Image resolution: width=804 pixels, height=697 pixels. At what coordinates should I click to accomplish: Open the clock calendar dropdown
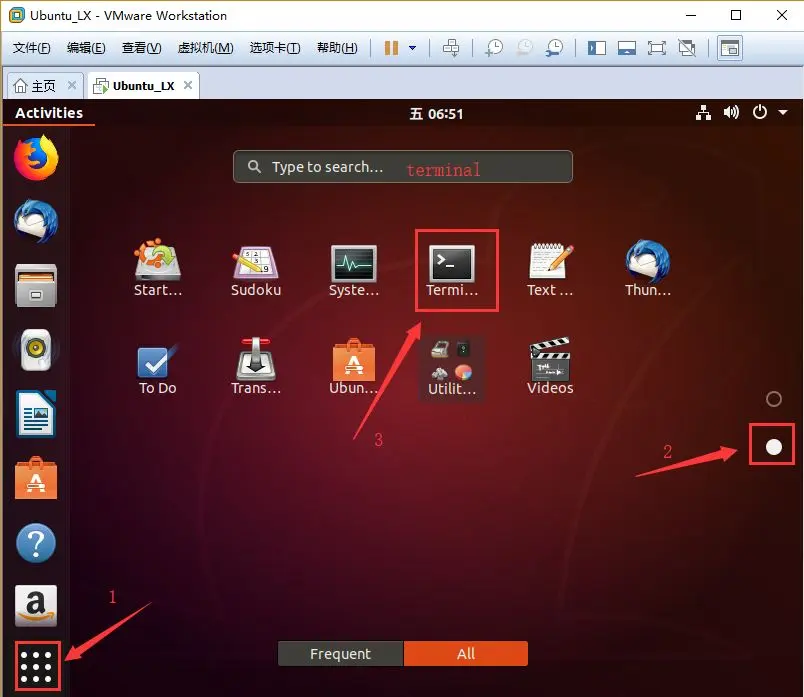[436, 113]
